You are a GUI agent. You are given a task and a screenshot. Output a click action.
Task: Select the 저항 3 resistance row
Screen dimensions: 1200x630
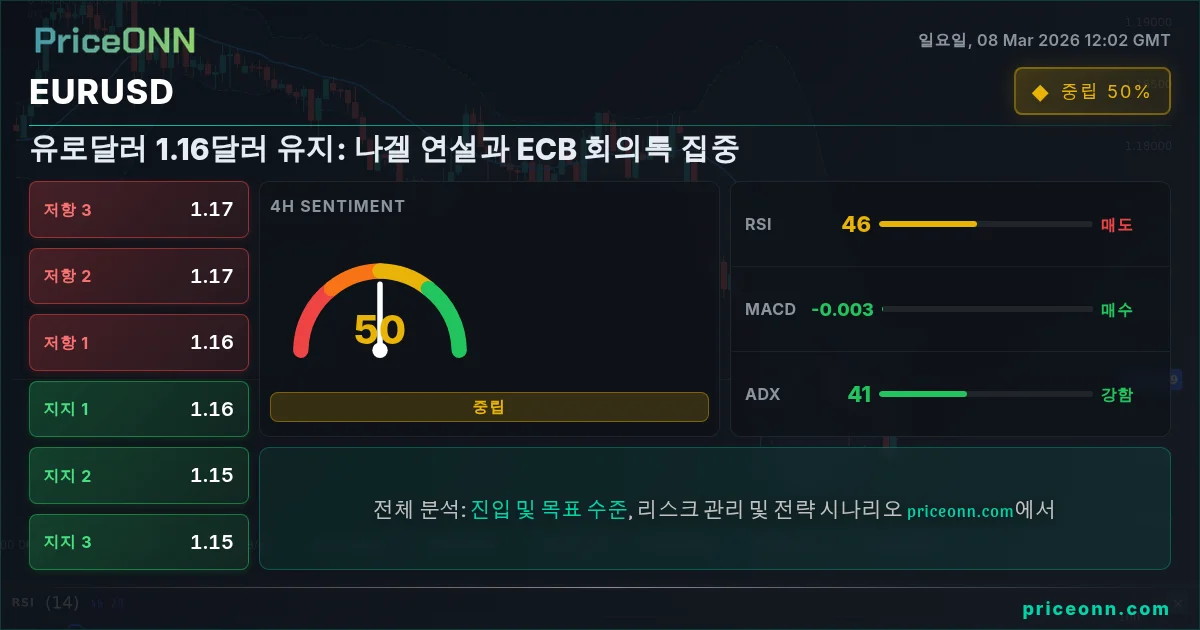click(139, 209)
